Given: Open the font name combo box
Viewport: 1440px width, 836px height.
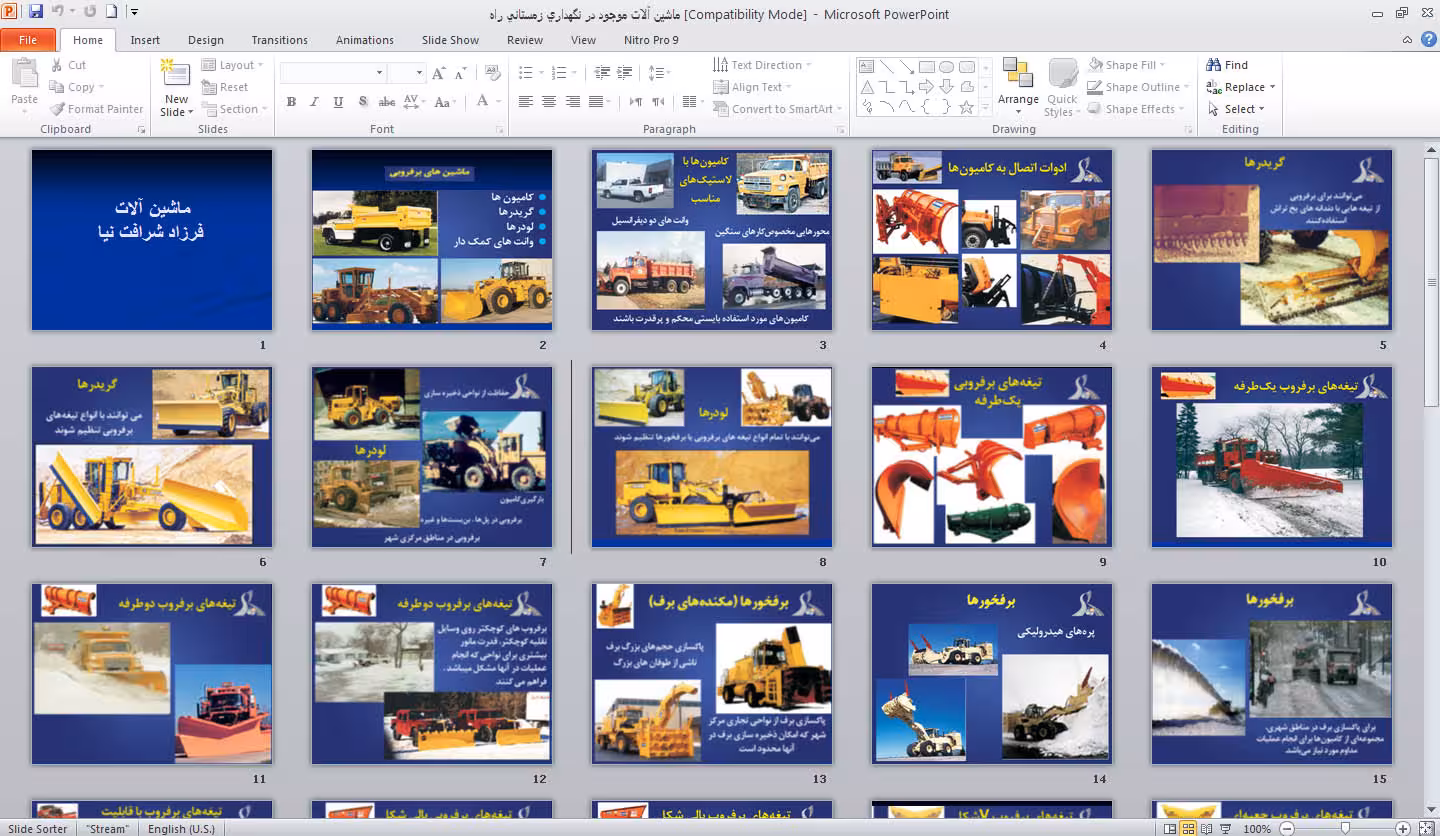Looking at the screenshot, I should (x=333, y=73).
